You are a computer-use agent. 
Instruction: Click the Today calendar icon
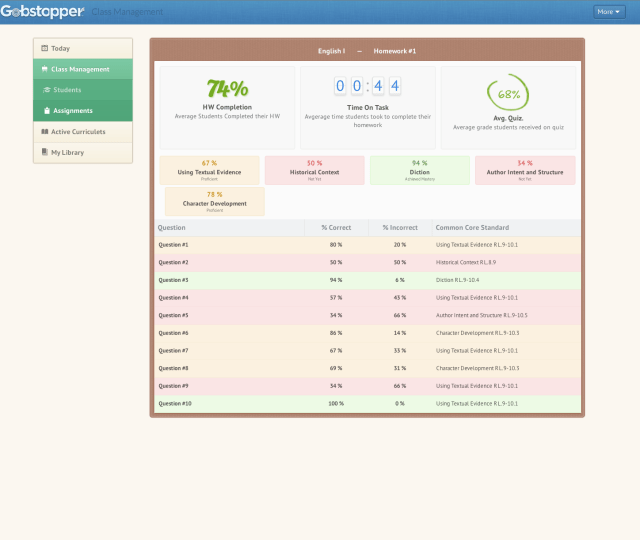coord(45,48)
